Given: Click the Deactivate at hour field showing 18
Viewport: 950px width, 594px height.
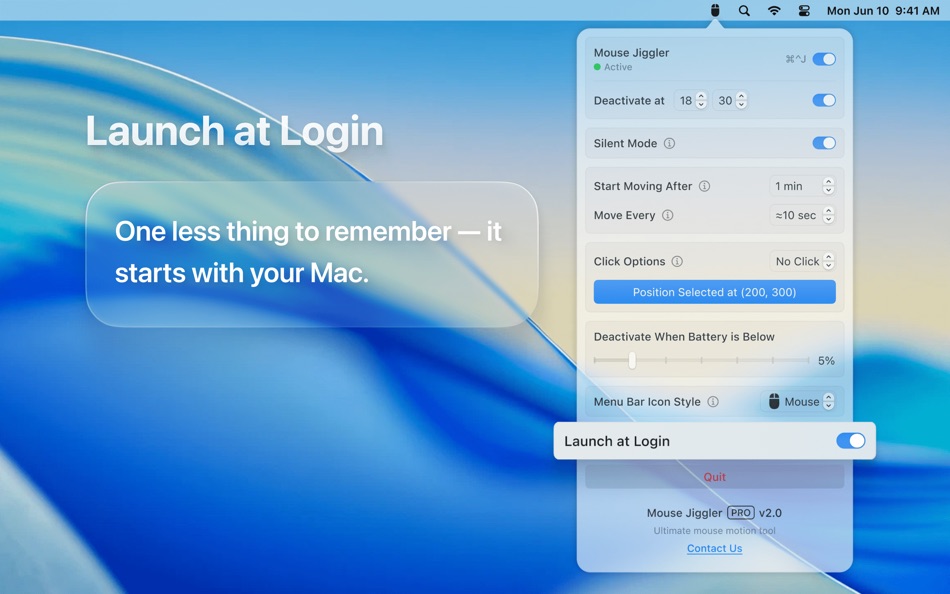Looking at the screenshot, I should point(685,101).
